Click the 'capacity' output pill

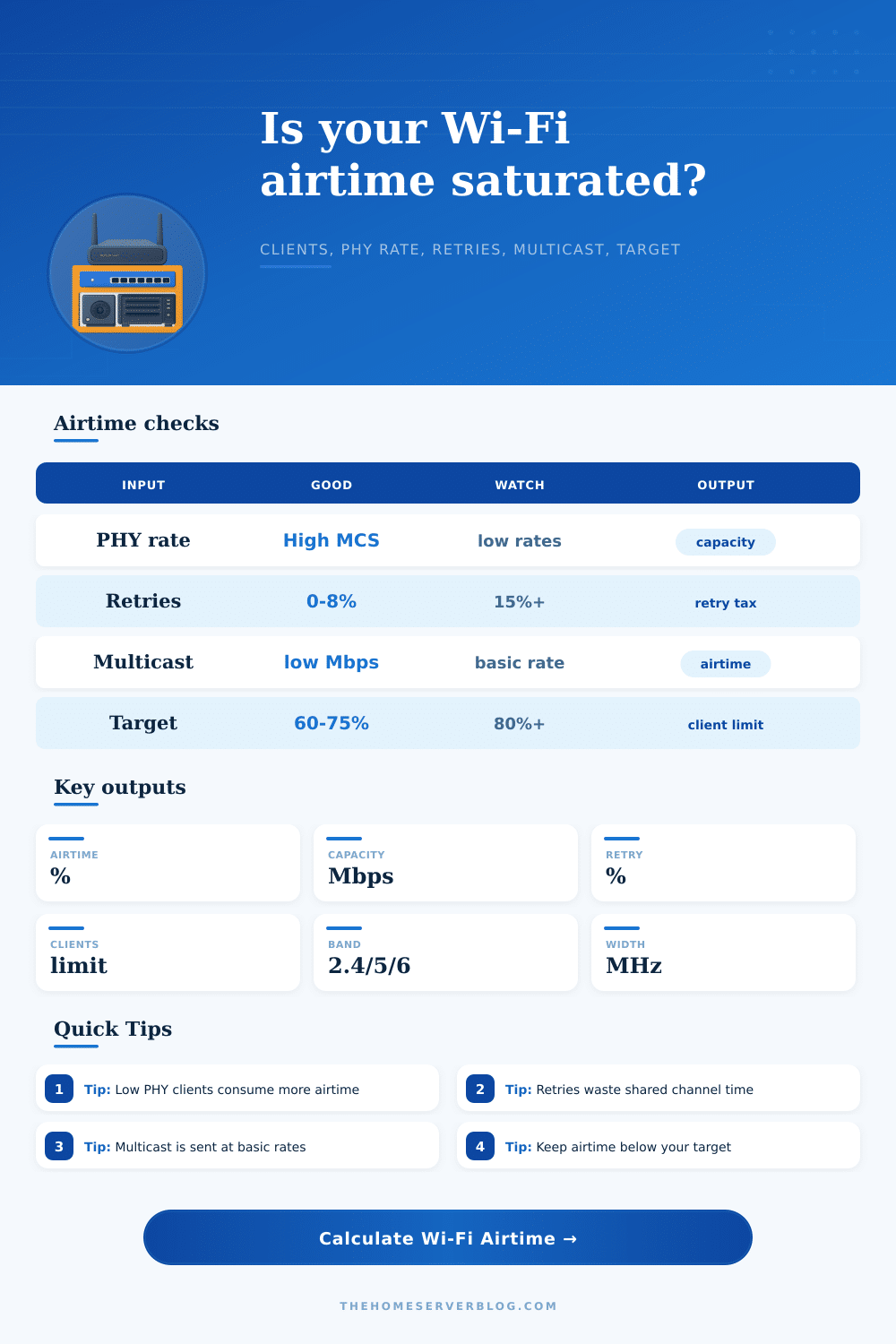coord(726,542)
